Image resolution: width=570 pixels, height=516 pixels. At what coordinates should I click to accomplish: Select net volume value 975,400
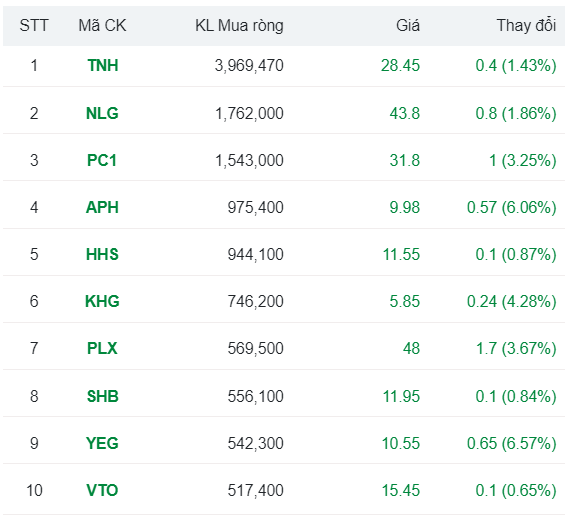[x=256, y=208]
